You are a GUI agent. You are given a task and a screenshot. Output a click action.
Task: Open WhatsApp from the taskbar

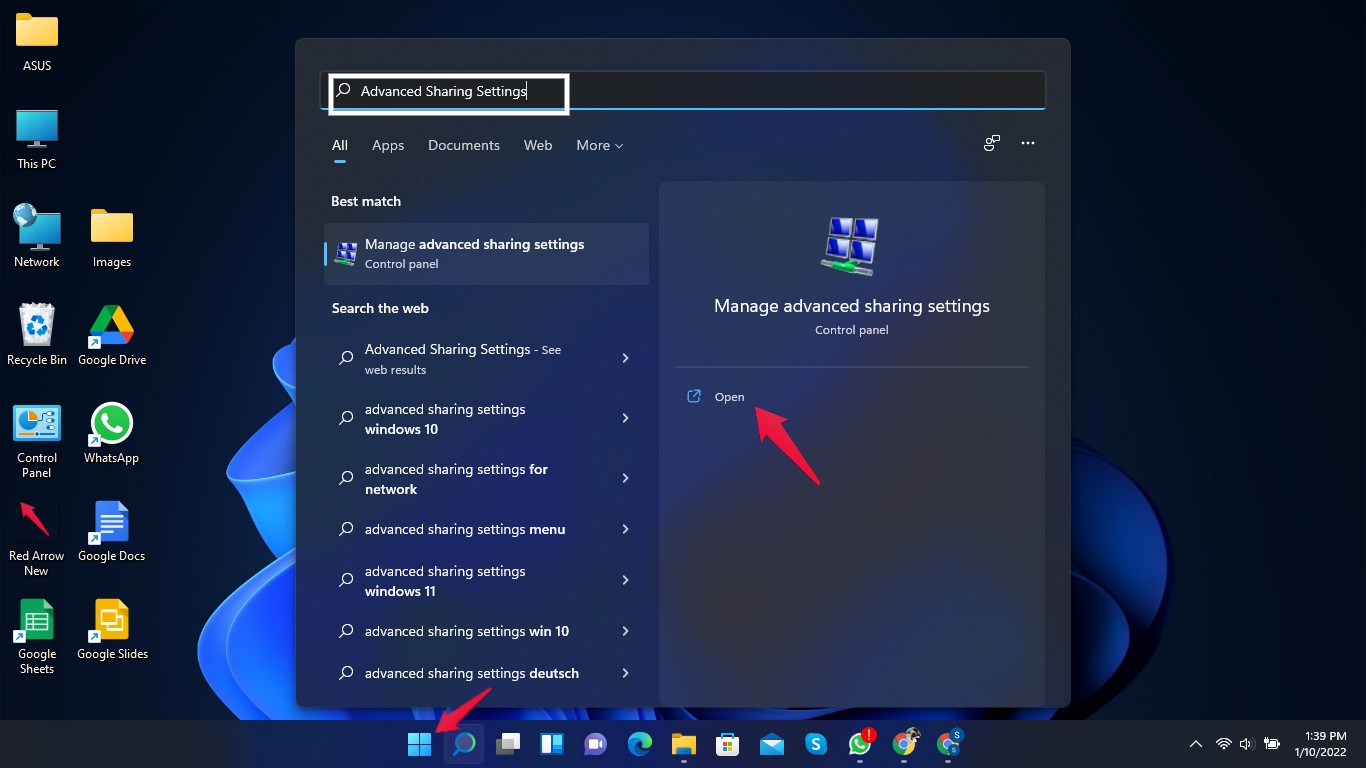click(859, 744)
